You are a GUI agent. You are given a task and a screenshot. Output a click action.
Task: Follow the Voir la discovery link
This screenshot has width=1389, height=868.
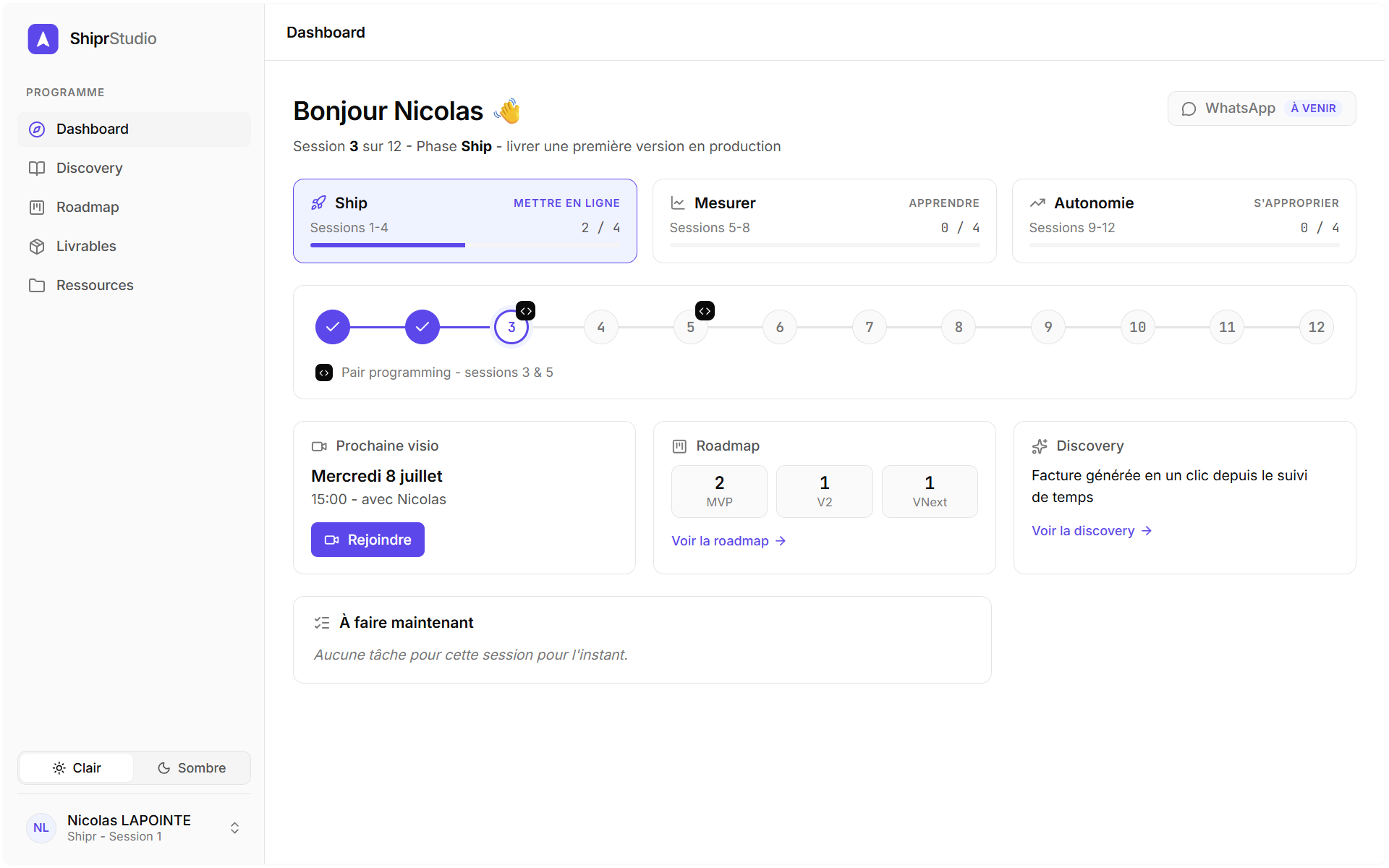pyautogui.click(x=1092, y=531)
